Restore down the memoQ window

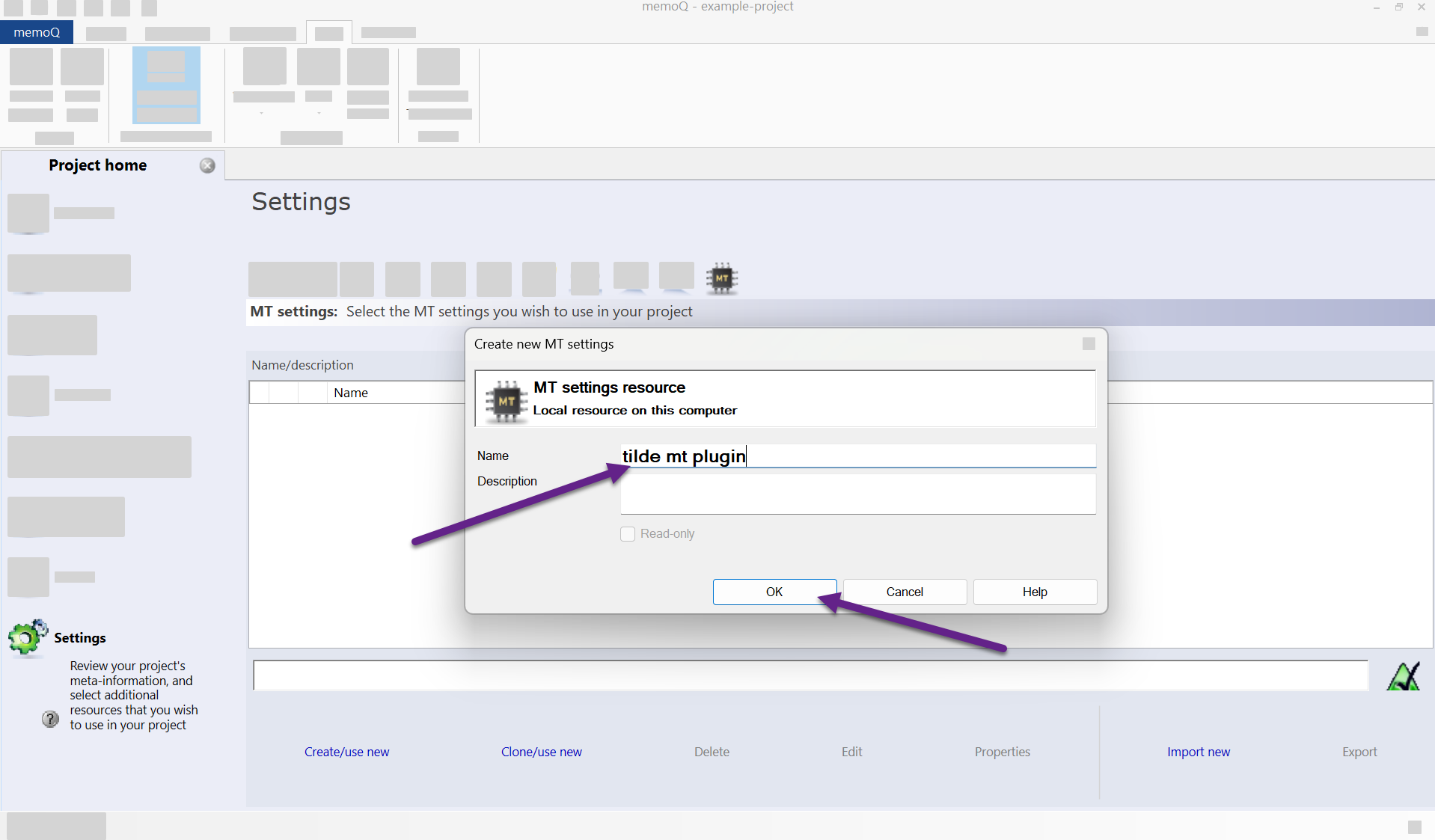1398,7
